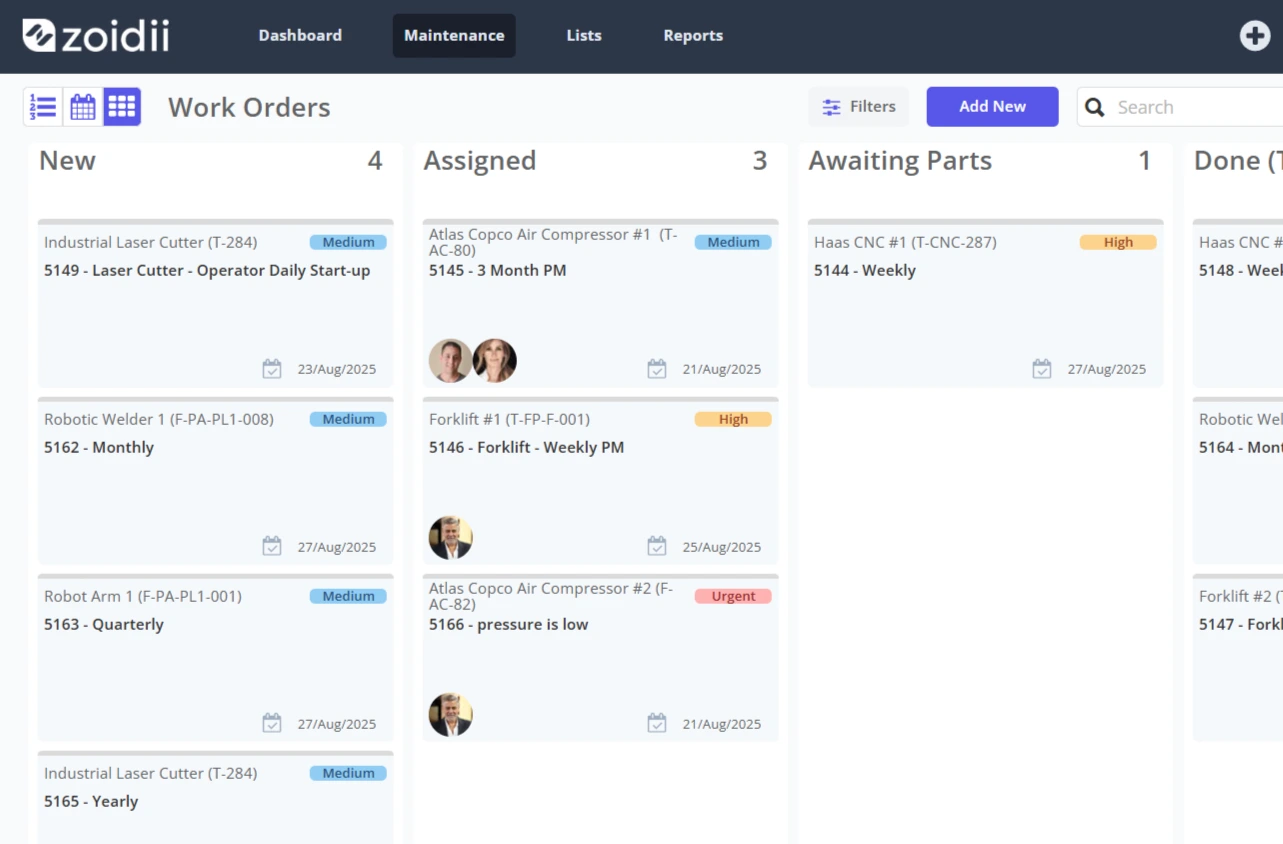Click Urgent badge on order 5166
The height and width of the screenshot is (844, 1283).
tap(733, 596)
